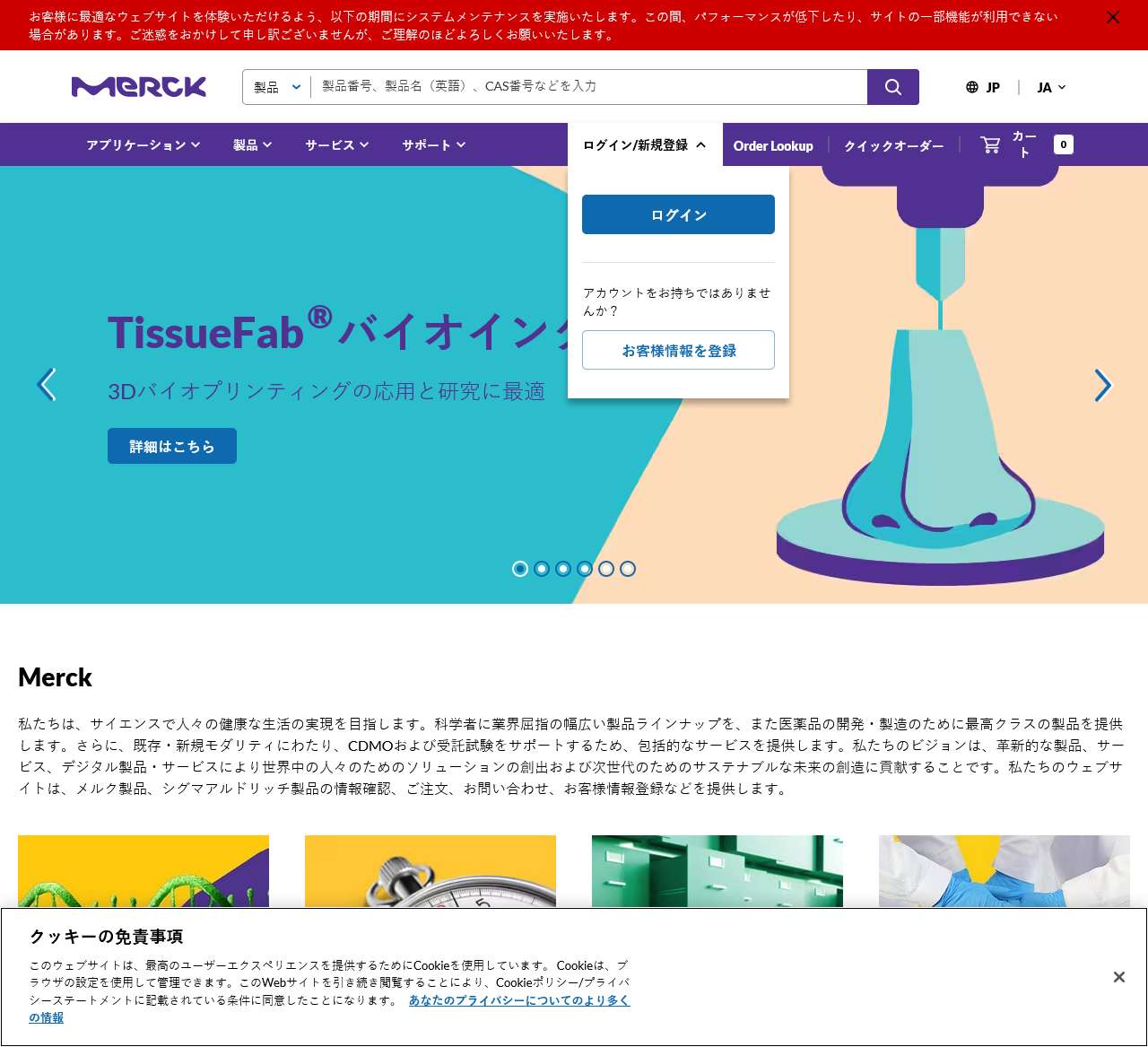Expand the サポート menu
The height and width of the screenshot is (1047, 1148).
coord(434,144)
